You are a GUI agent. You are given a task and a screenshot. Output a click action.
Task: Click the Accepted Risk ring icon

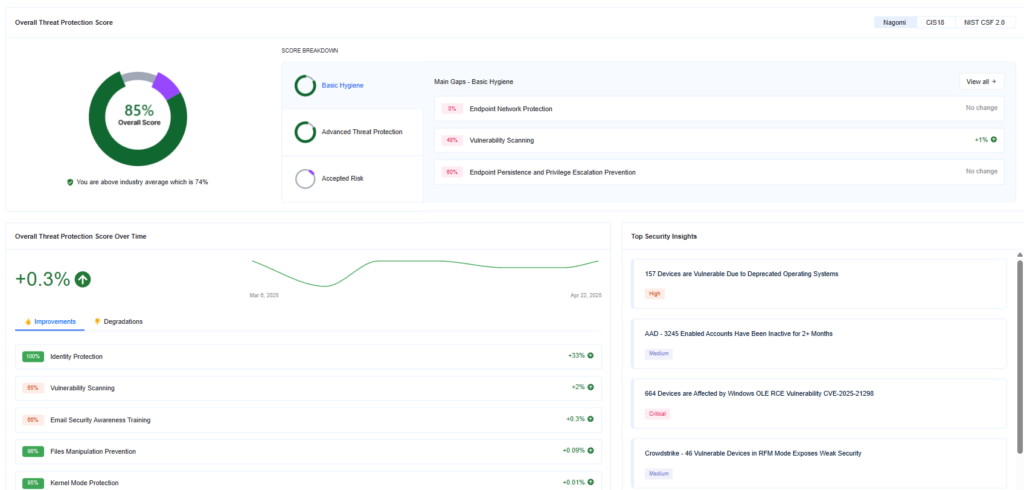point(305,178)
